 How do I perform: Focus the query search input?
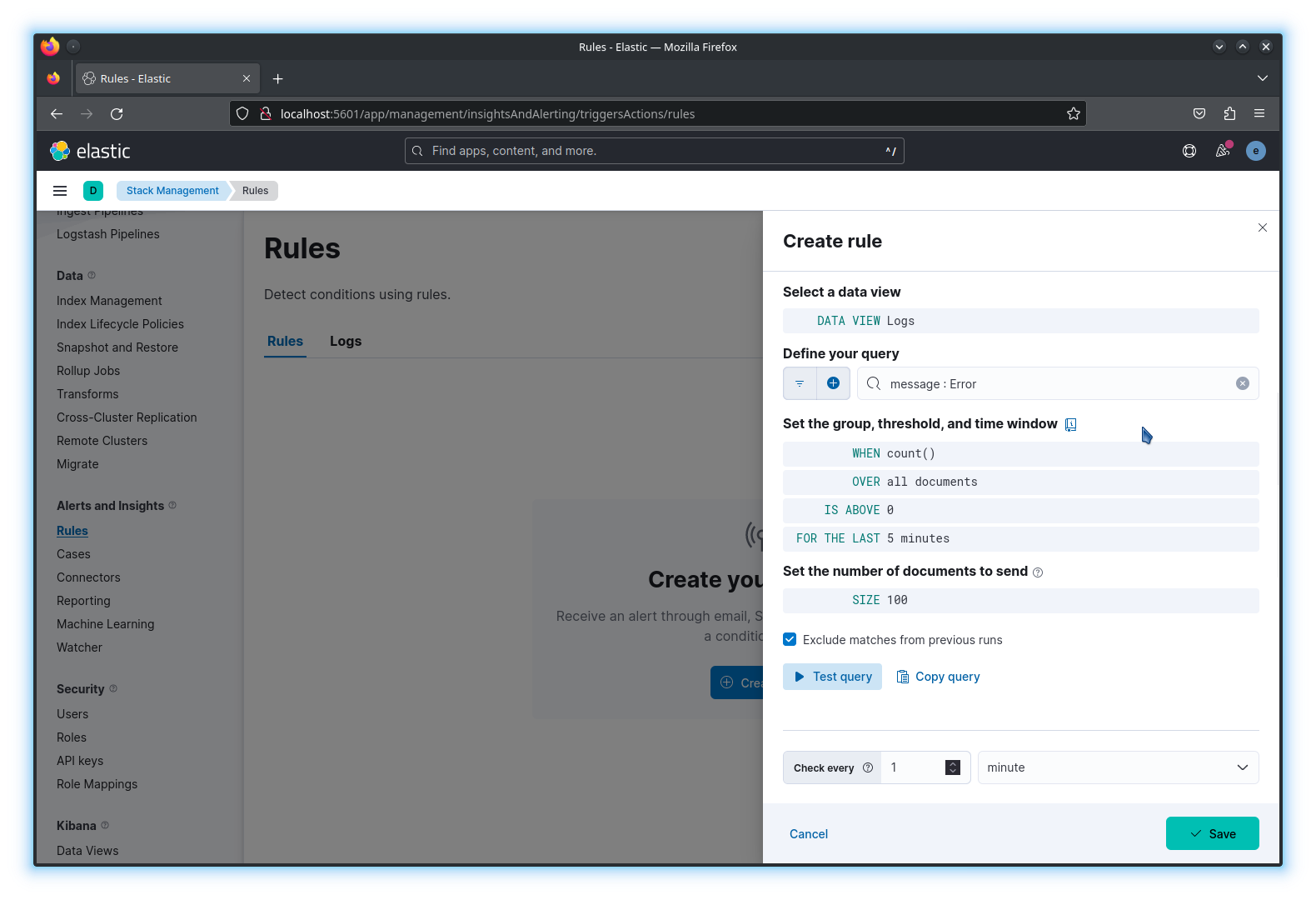tap(1058, 383)
